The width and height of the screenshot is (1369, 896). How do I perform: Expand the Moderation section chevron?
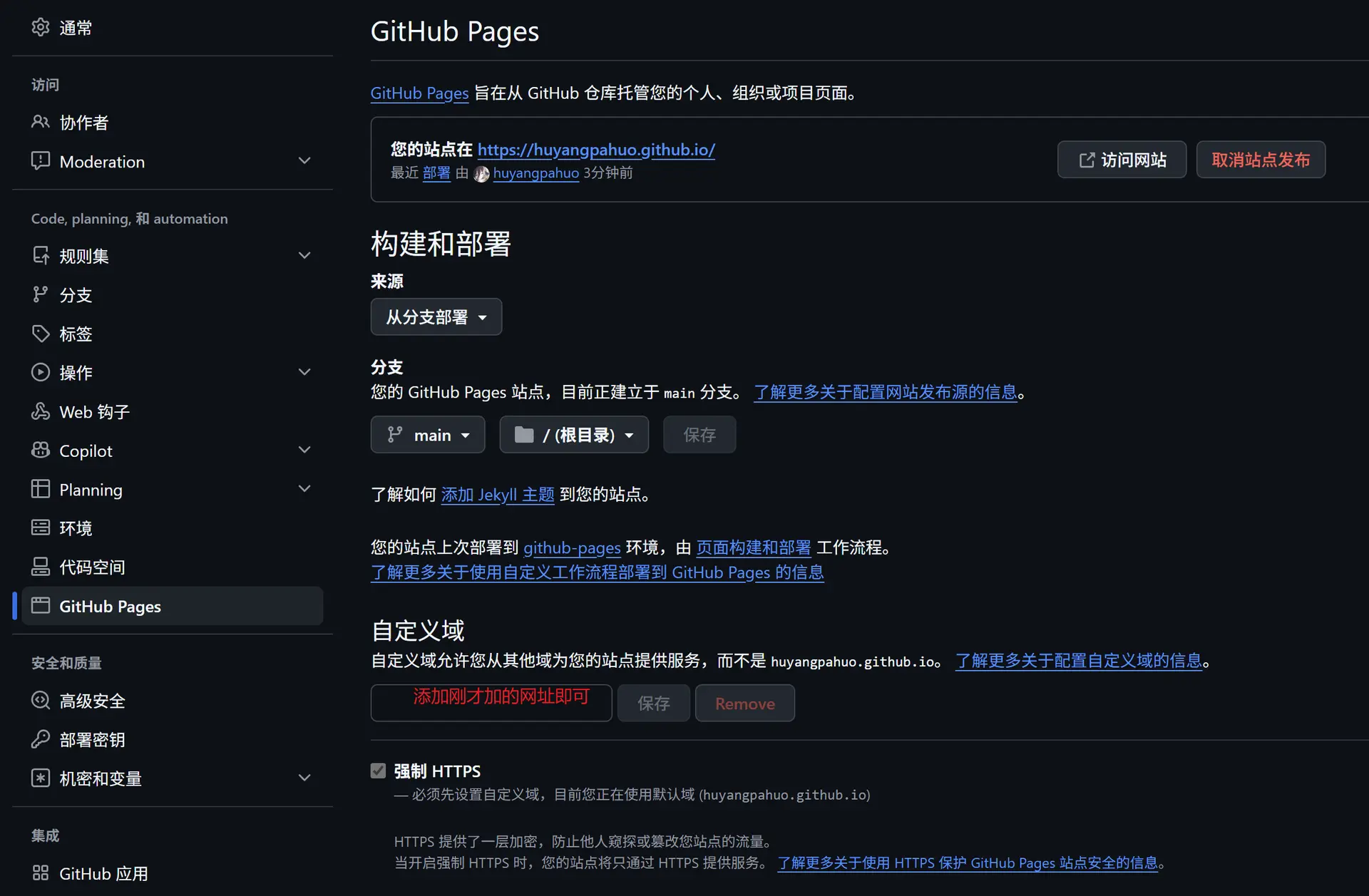304,161
